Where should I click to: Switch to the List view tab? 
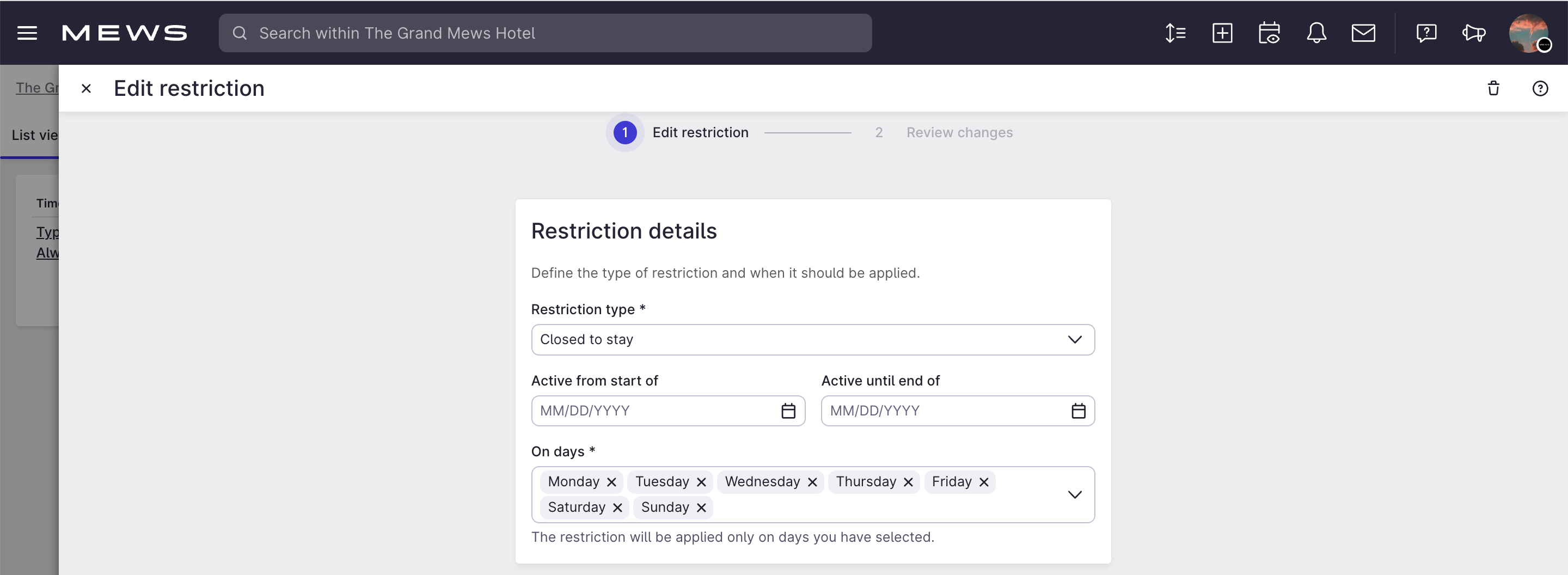pyautogui.click(x=33, y=134)
